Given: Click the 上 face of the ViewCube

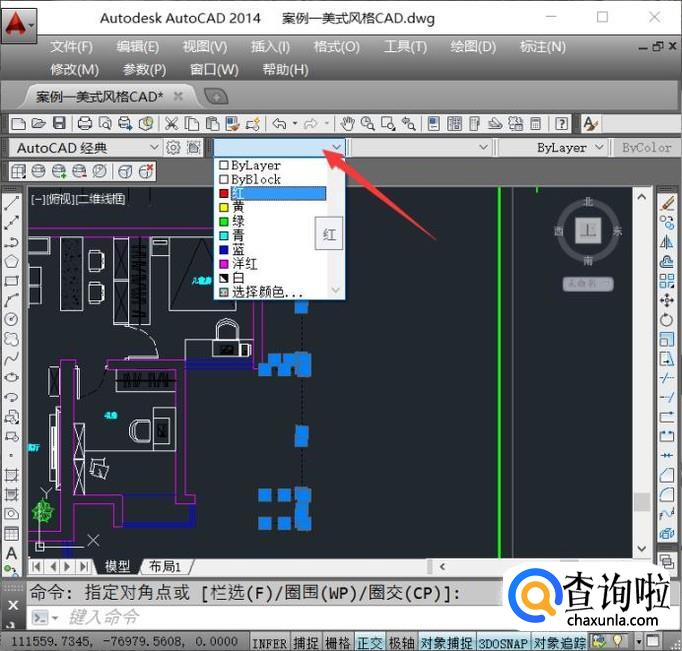Looking at the screenshot, I should (588, 230).
